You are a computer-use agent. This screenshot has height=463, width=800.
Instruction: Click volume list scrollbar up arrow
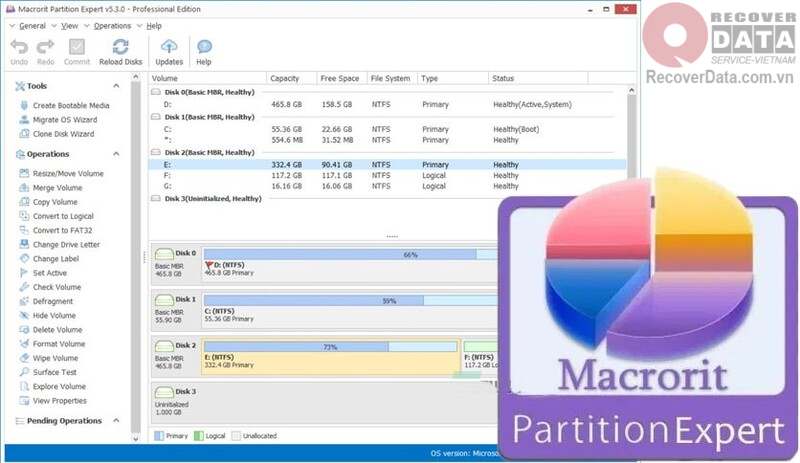tap(632, 90)
